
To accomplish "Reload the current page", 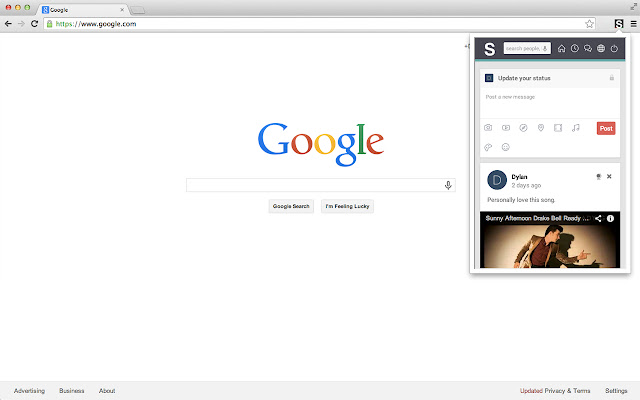I will [x=34, y=24].
